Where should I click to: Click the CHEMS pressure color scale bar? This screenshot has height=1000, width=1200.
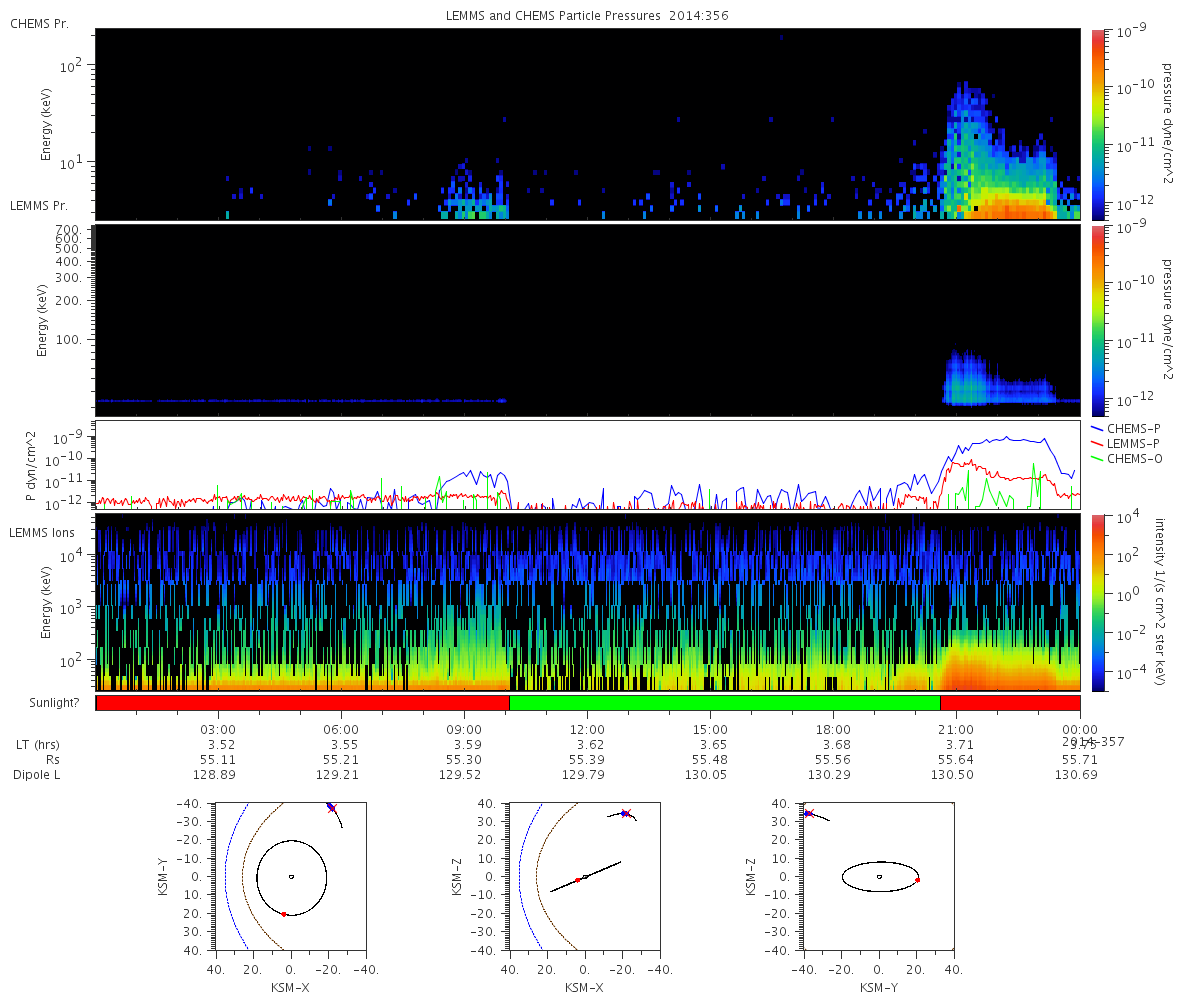point(1098,124)
